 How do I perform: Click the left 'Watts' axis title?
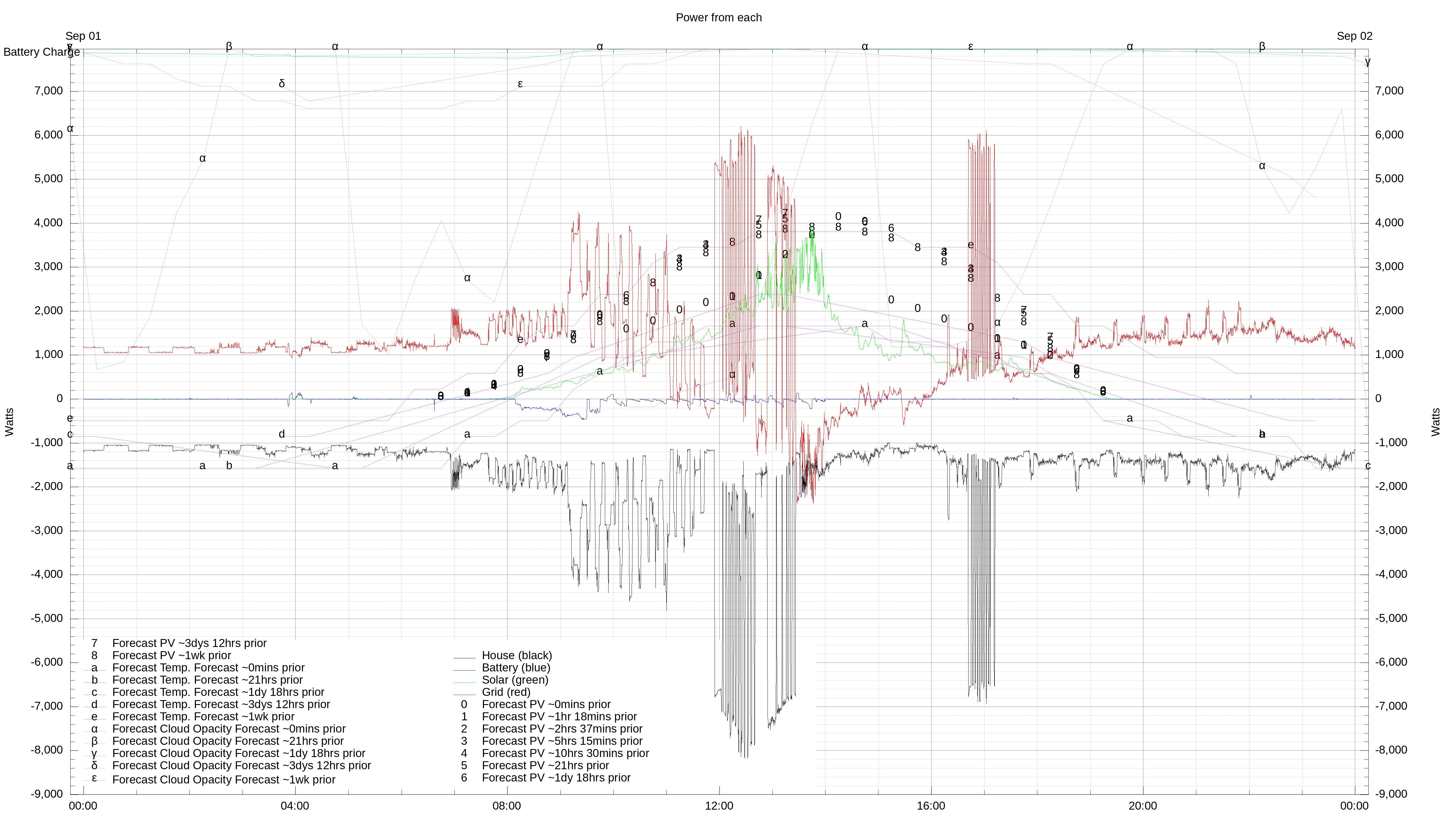(x=10, y=422)
